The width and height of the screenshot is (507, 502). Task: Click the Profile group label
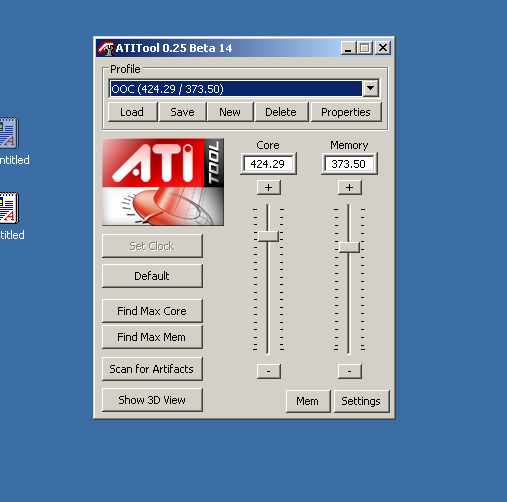pos(125,69)
